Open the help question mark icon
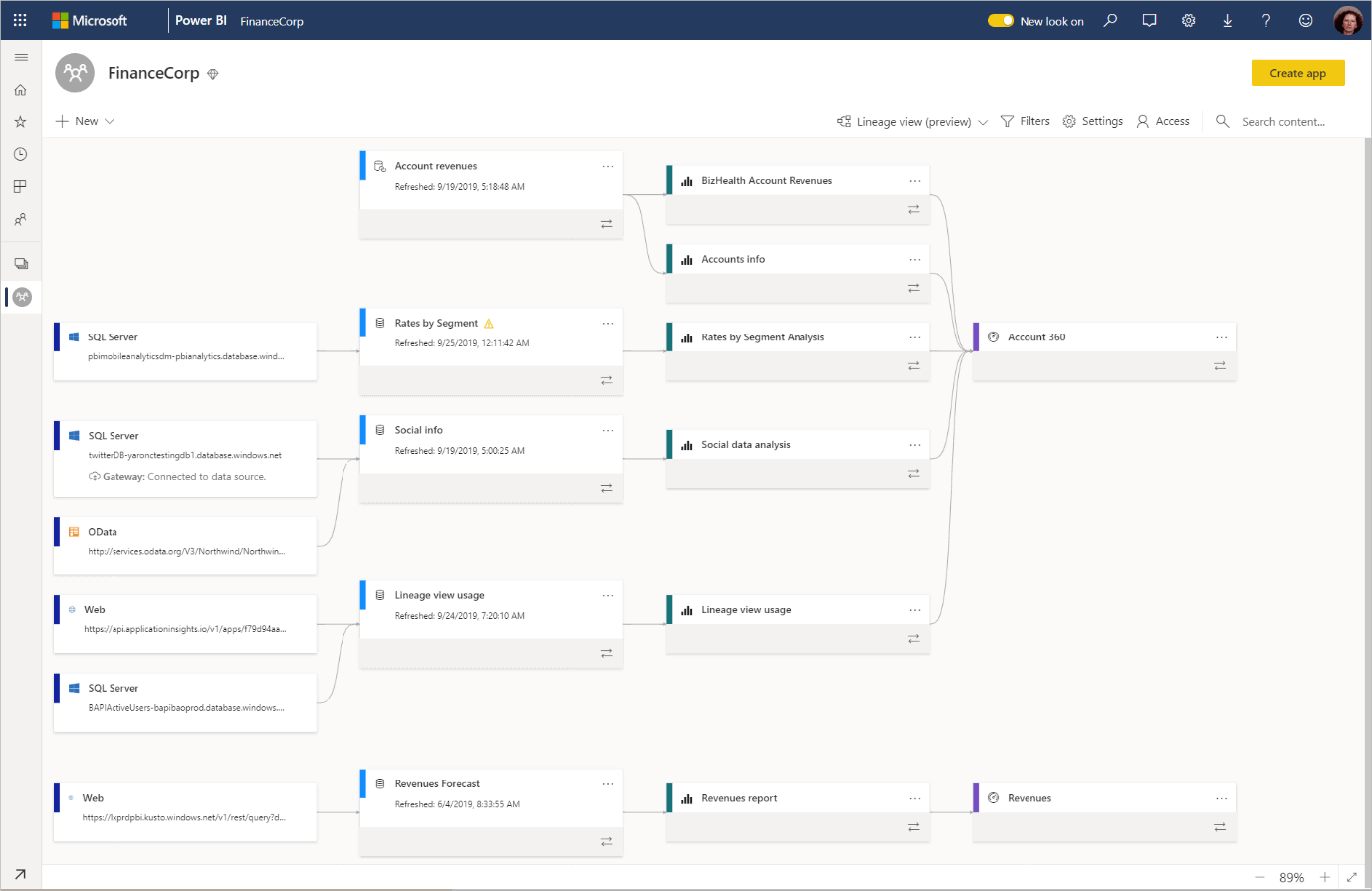Viewport: 1372px width, 891px height. [x=1266, y=20]
